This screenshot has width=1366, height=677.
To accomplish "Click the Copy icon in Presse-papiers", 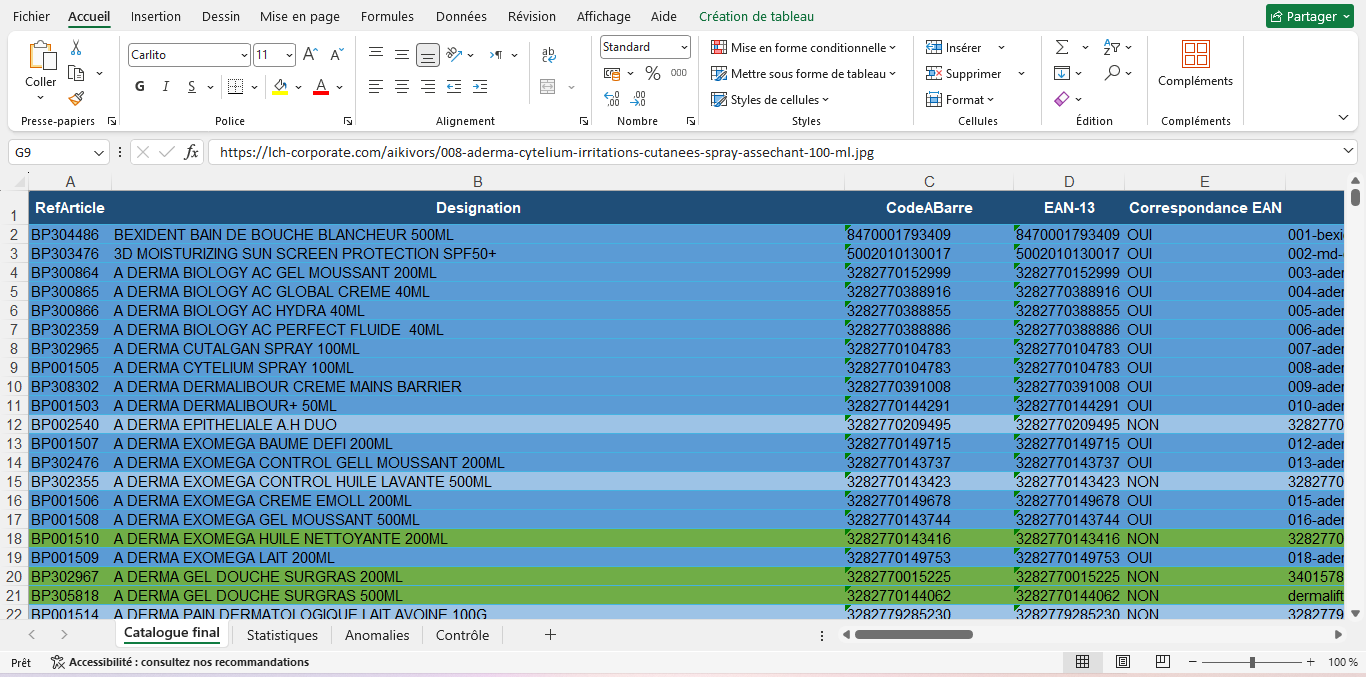I will 76,73.
